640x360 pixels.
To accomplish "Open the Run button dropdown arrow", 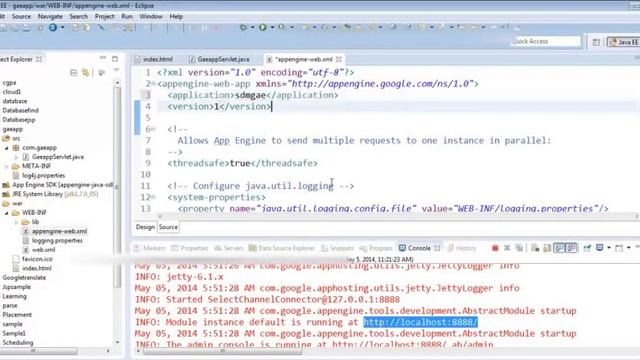I will pyautogui.click(x=272, y=27).
